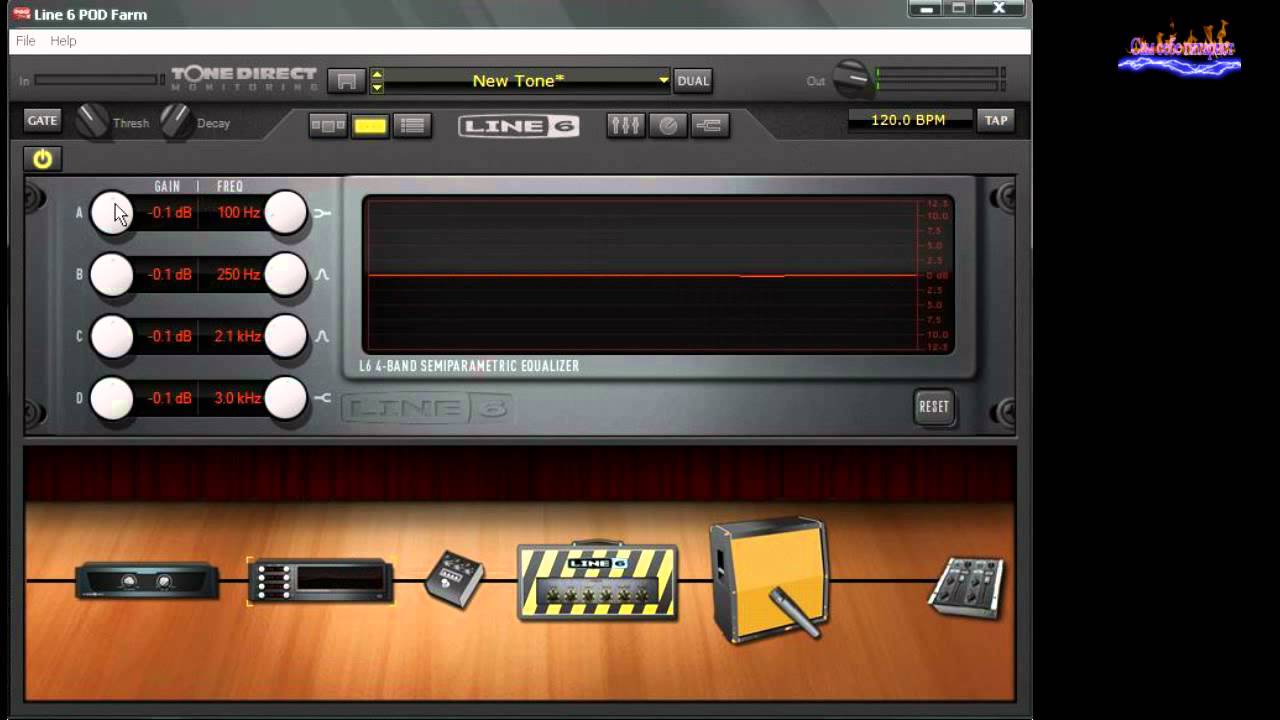Click the save tone disk icon
The width and height of the screenshot is (1280, 720).
pos(347,81)
